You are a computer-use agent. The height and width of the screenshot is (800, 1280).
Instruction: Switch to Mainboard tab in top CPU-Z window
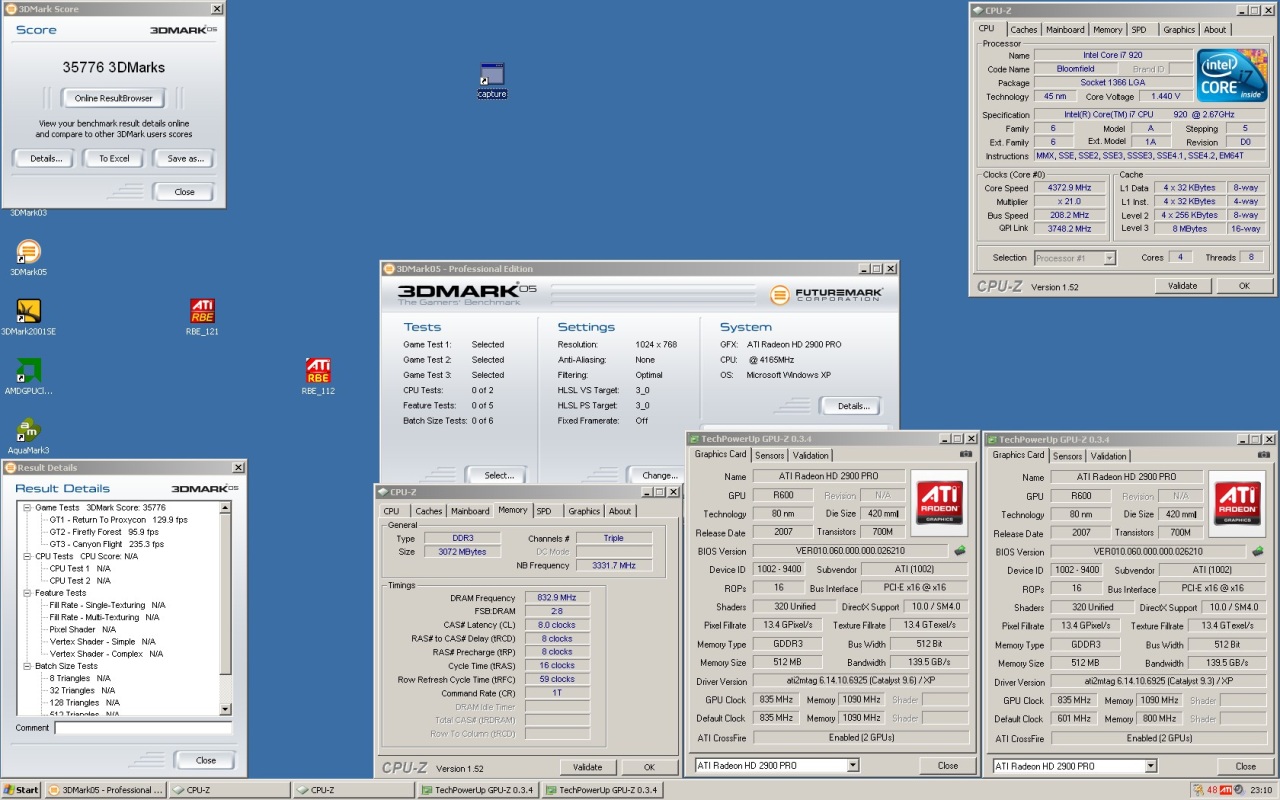coord(1065,30)
